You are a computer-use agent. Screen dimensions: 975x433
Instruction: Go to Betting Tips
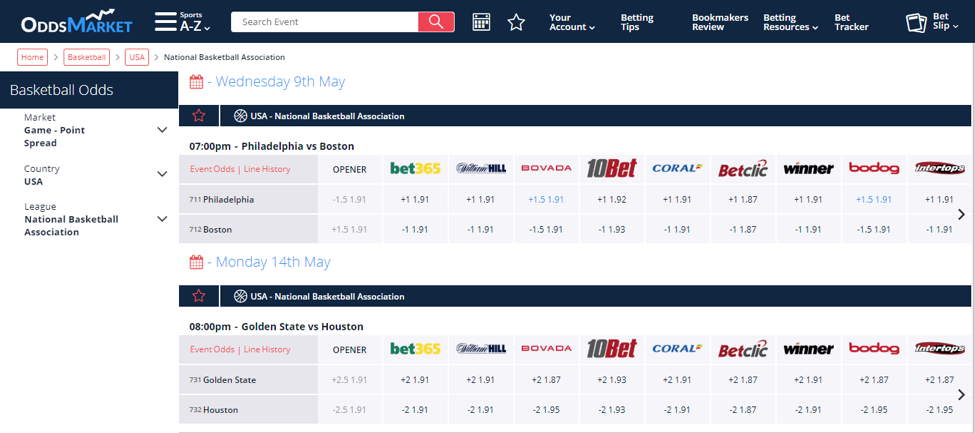(637, 22)
